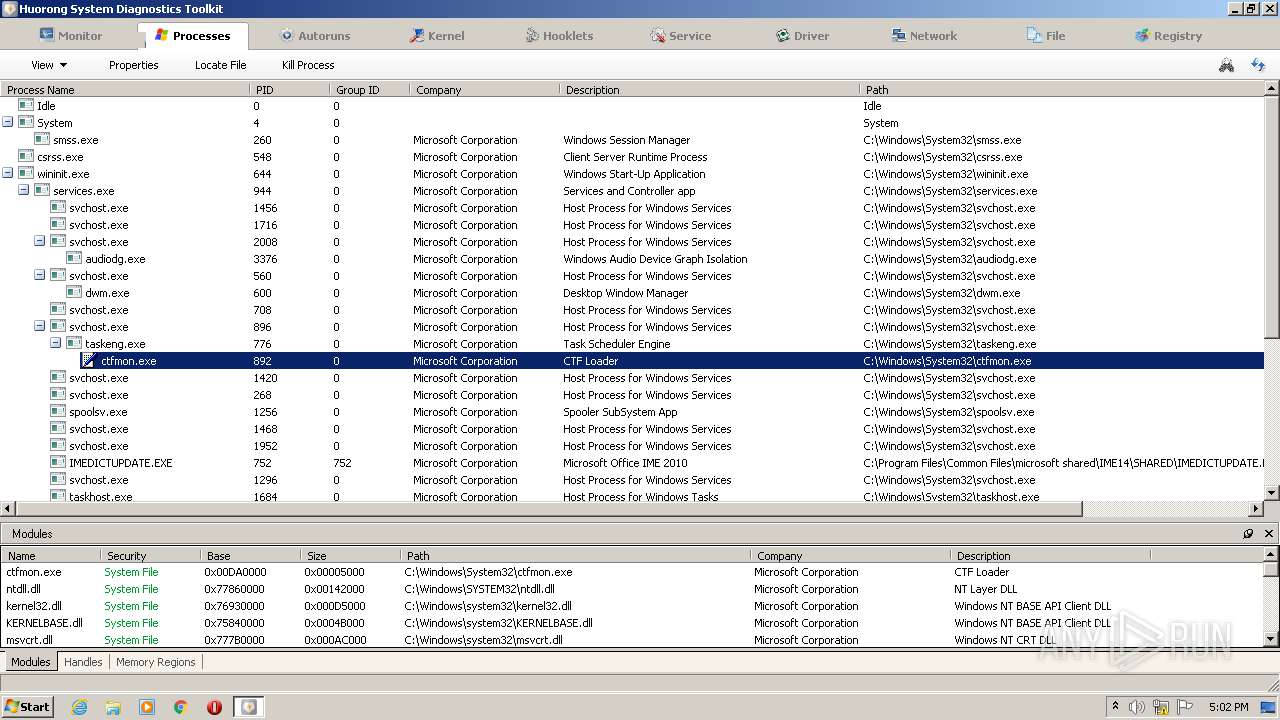The height and width of the screenshot is (720, 1280).
Task: Collapse the wininit.exe tree node
Action: click(x=8, y=173)
